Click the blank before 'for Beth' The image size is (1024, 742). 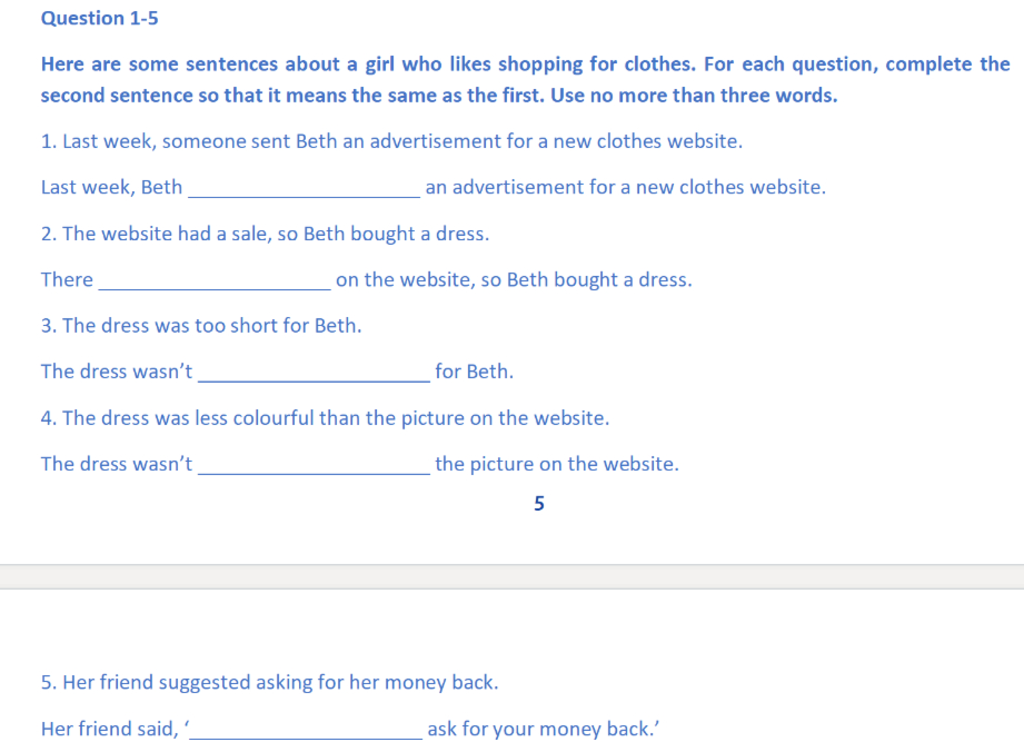[x=314, y=374]
